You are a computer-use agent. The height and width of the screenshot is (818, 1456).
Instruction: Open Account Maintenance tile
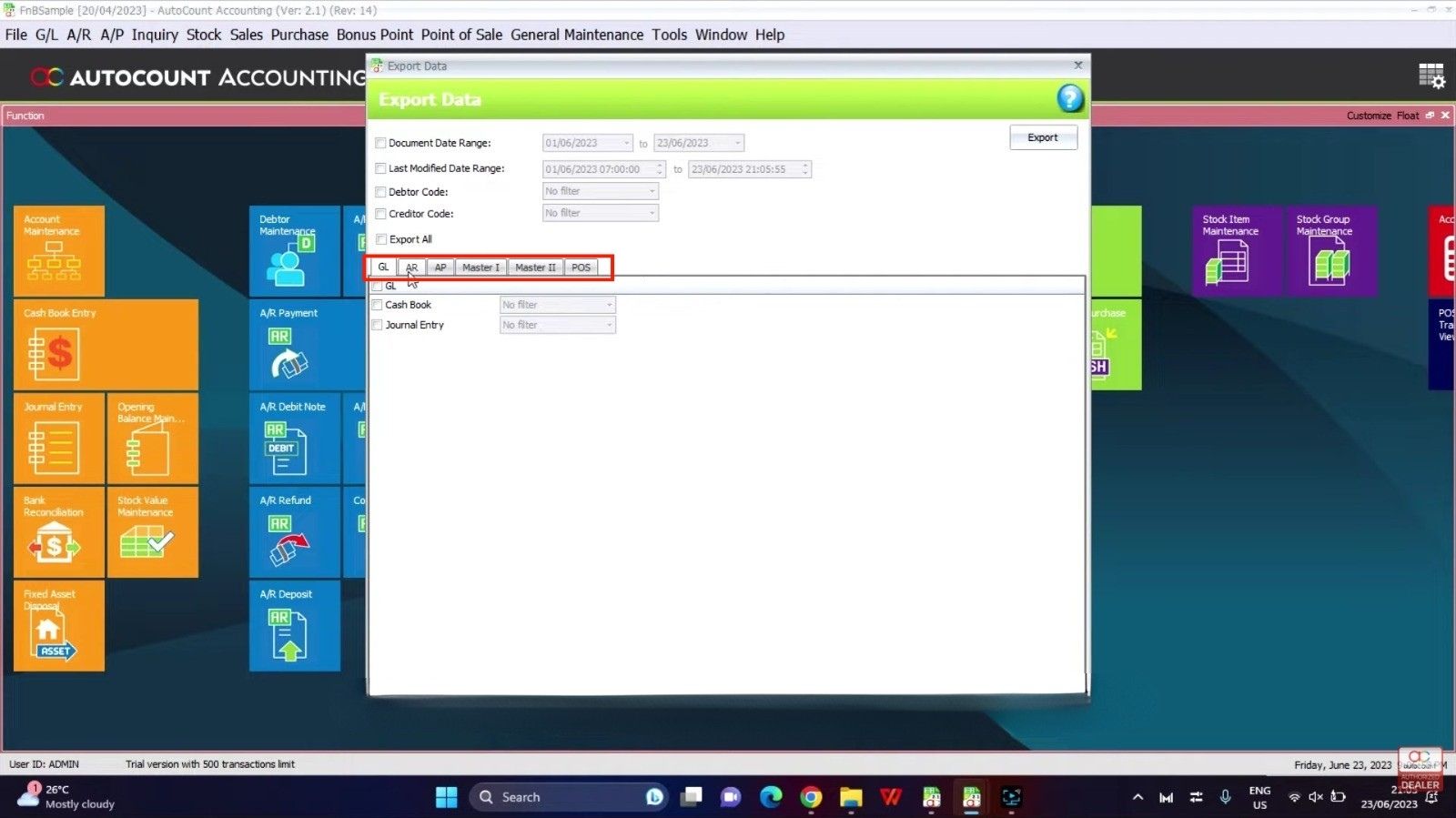click(x=59, y=250)
